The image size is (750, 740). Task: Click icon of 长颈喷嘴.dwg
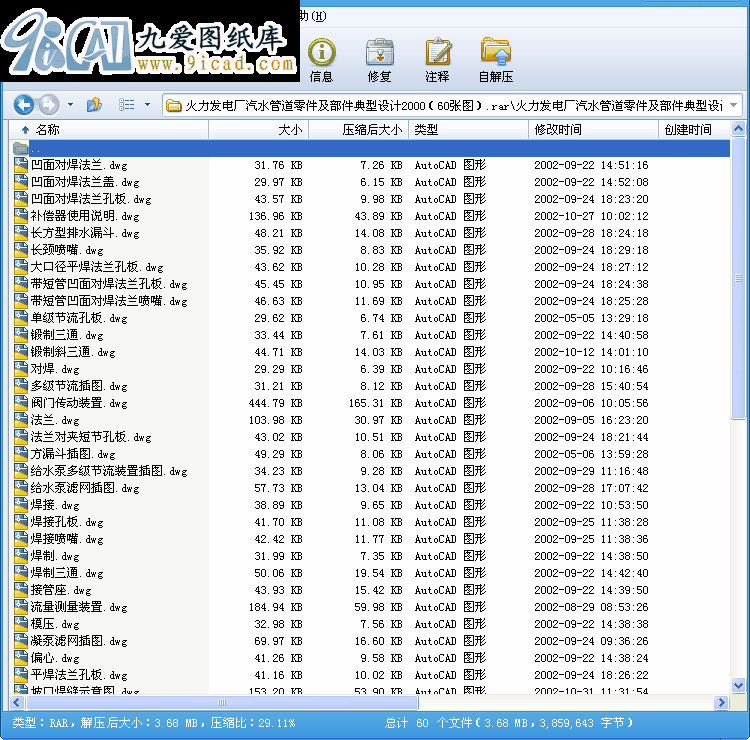(21, 250)
